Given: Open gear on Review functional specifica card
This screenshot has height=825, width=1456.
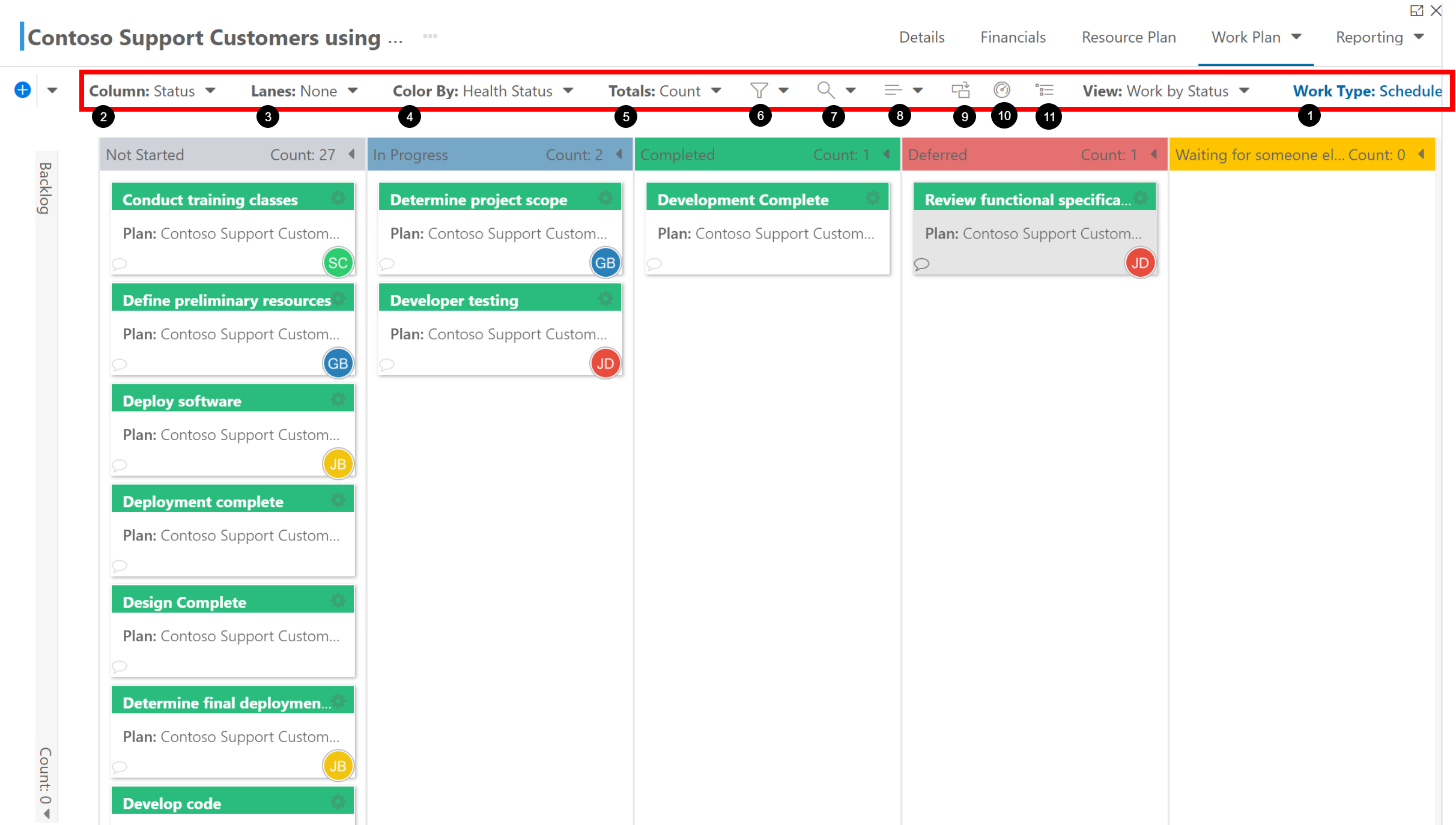Looking at the screenshot, I should 1140,198.
